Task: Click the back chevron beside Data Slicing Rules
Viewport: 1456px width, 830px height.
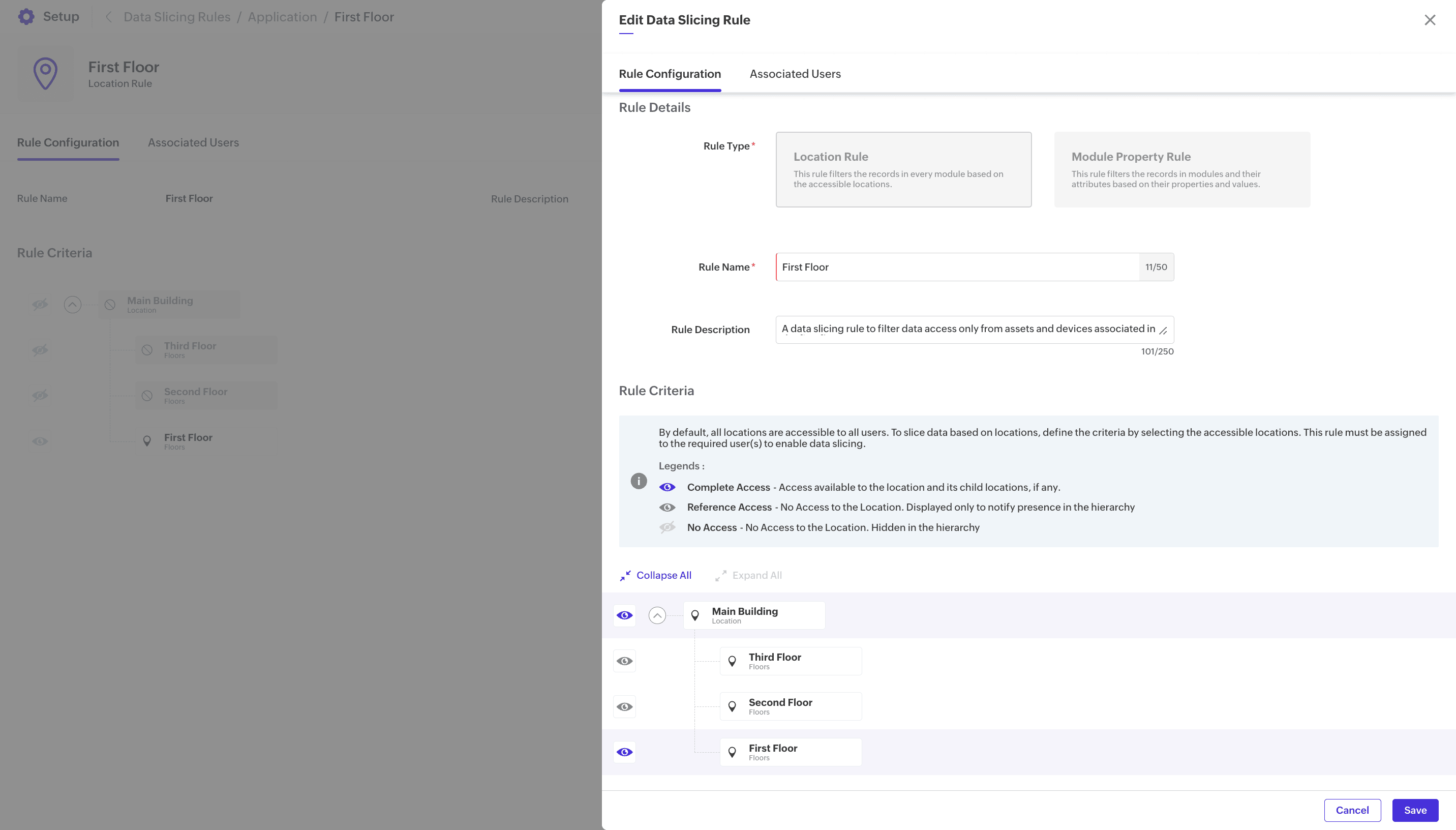Action: pyautogui.click(x=108, y=17)
